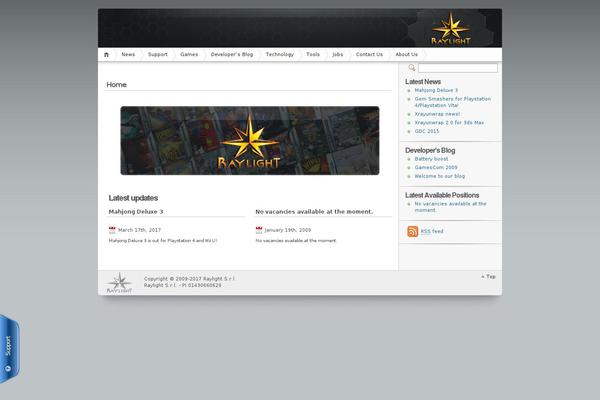The image size is (600, 400).
Task: Click the Raylight banner image
Action: (250, 140)
